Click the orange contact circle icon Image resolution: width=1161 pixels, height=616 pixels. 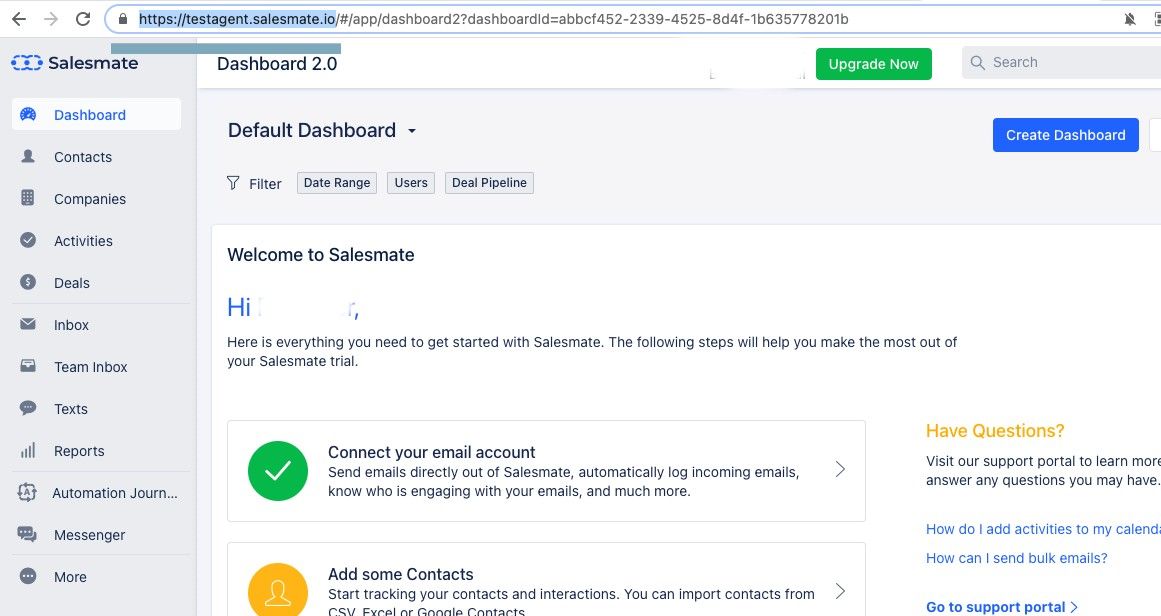pos(278,590)
